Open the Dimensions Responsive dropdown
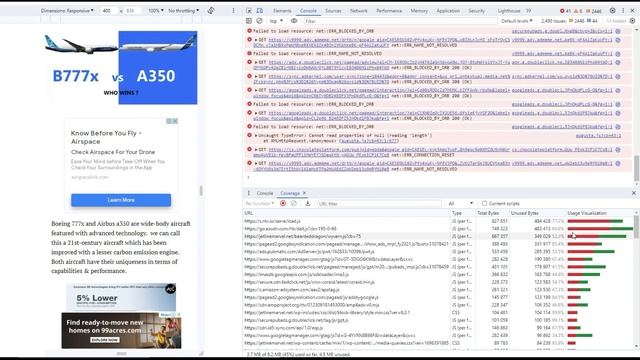The image size is (640, 360). point(67,11)
